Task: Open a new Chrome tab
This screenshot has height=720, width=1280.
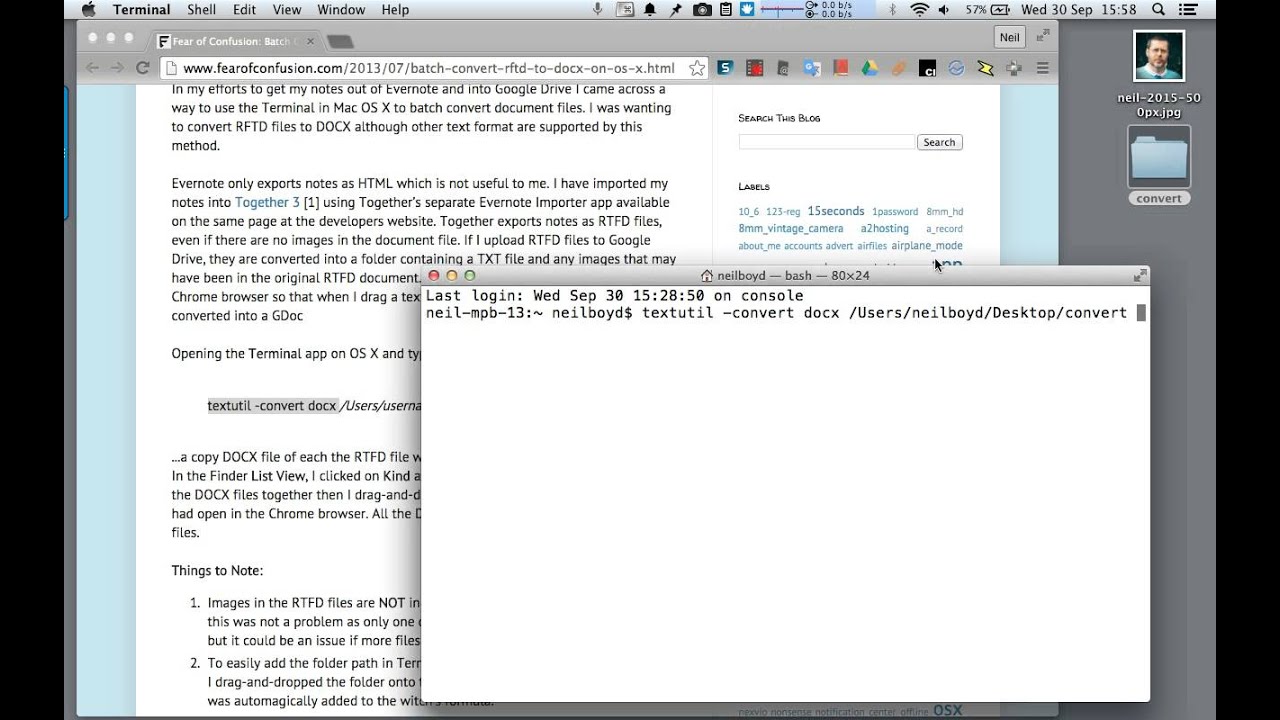Action: (340, 41)
